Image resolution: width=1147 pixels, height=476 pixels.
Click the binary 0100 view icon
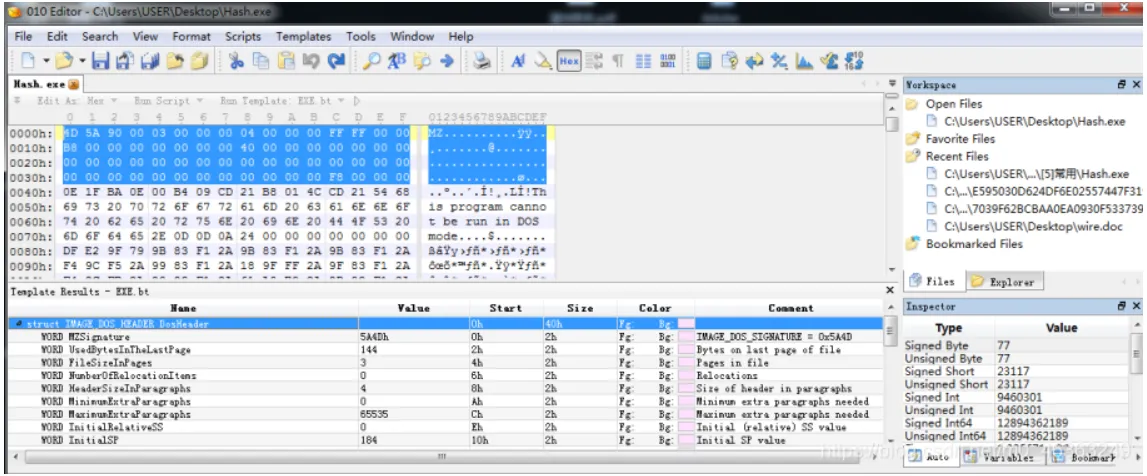coord(668,61)
